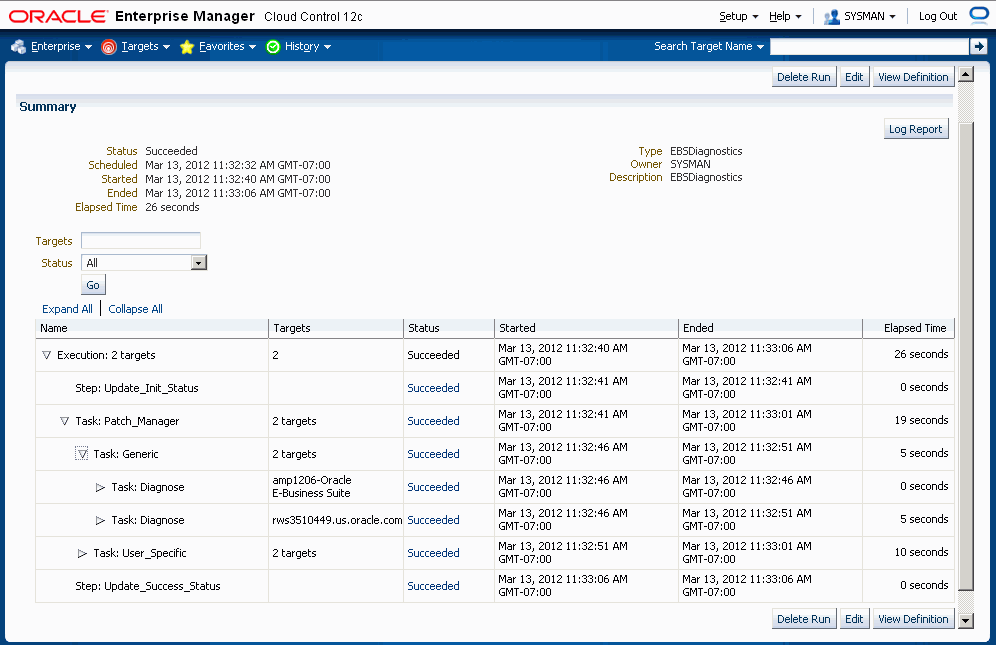Click the Edit button below the table
This screenshot has width=996, height=645.
coord(854,619)
